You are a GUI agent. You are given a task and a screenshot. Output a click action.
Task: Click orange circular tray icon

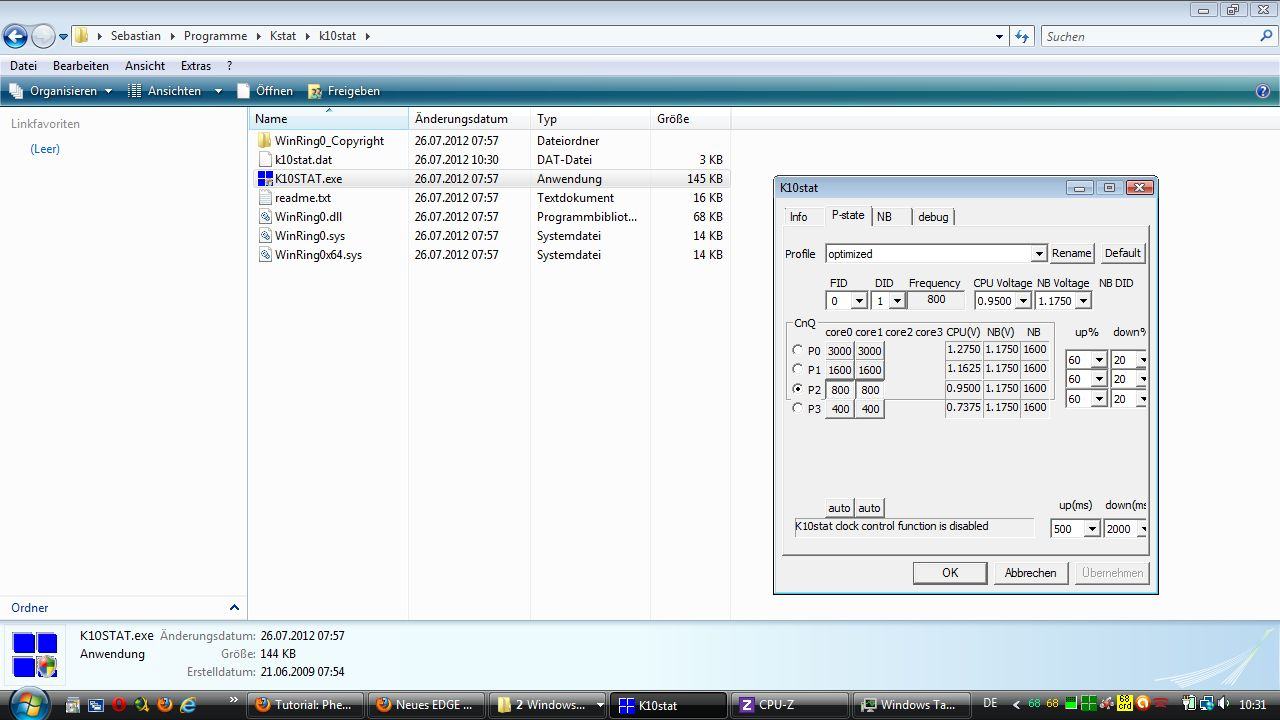pos(1143,704)
